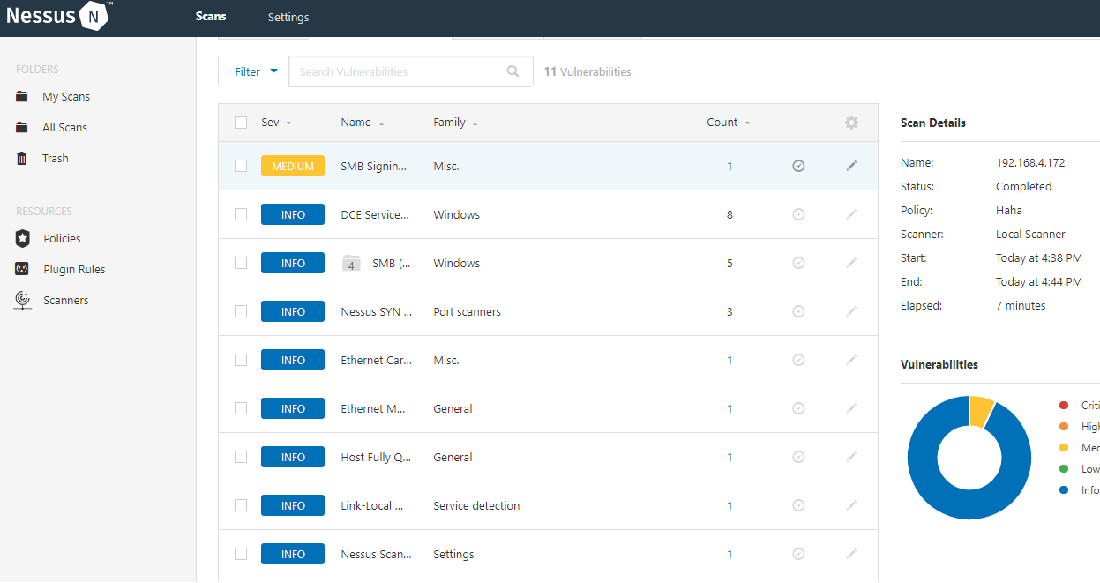This screenshot has width=1100, height=583.
Task: Click the green Low legend dot
Action: point(1064,469)
